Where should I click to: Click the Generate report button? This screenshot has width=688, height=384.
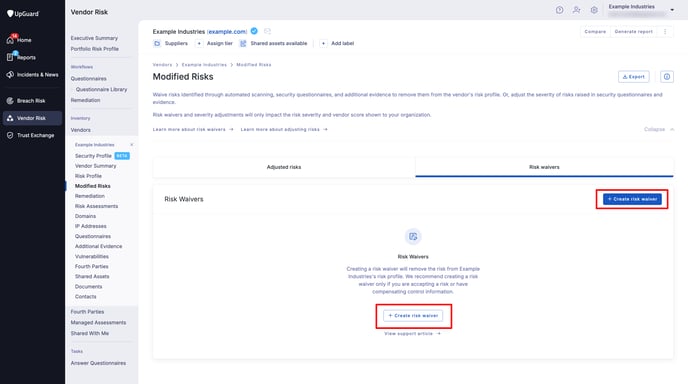[633, 32]
